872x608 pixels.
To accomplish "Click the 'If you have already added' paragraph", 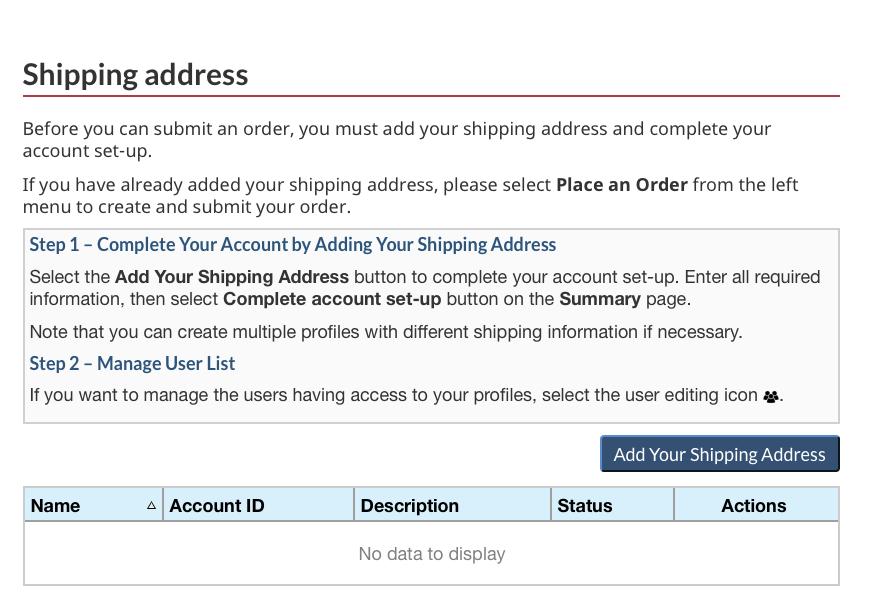I will (x=410, y=196).
